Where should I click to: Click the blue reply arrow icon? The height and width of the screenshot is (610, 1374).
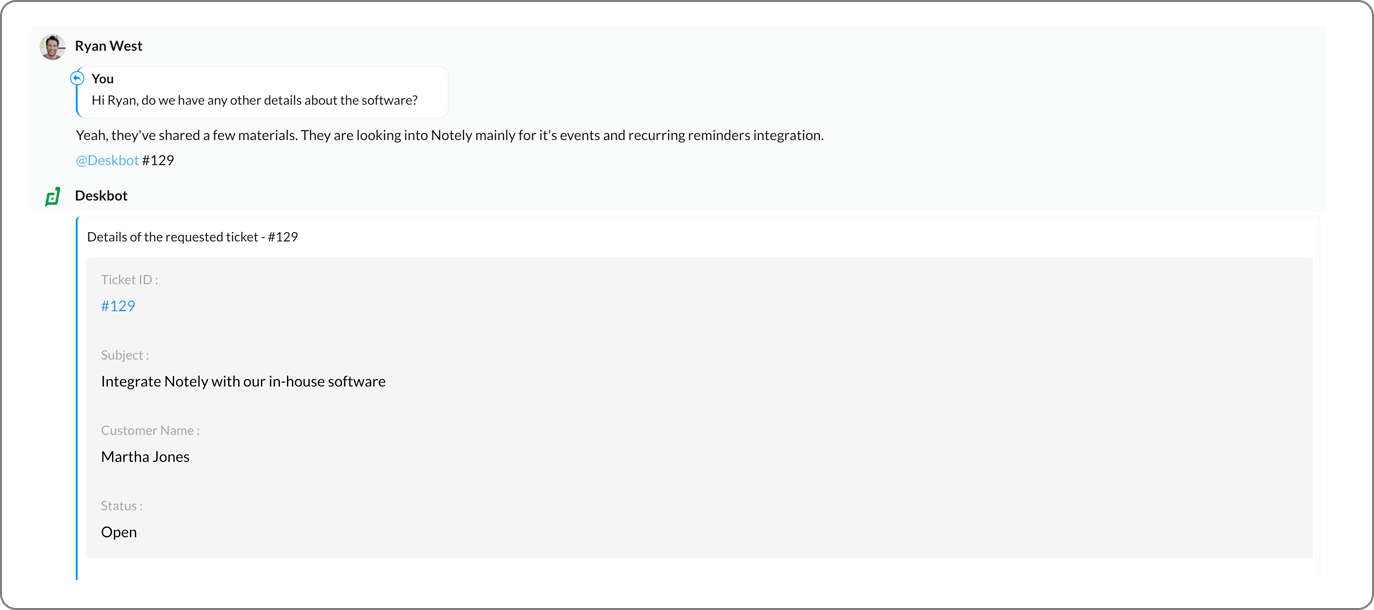77,78
